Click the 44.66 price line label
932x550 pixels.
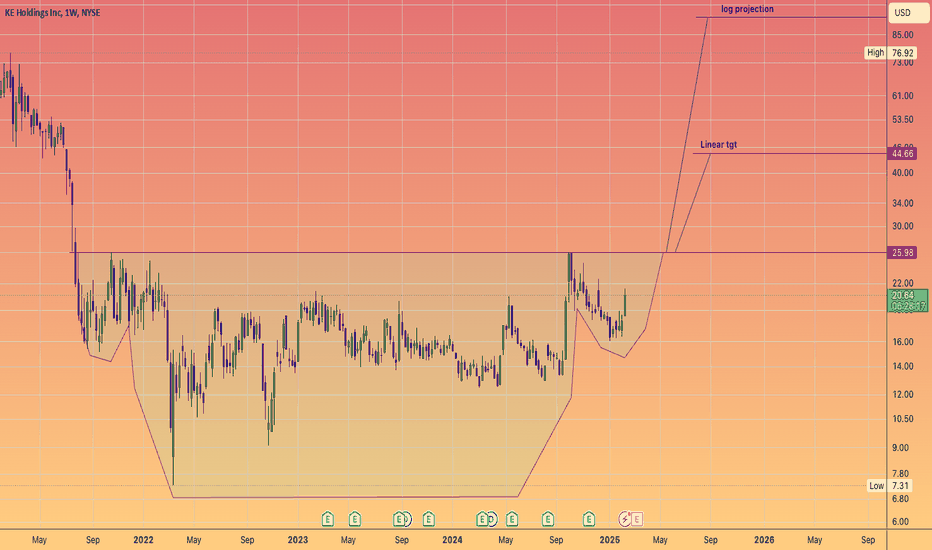click(x=902, y=153)
